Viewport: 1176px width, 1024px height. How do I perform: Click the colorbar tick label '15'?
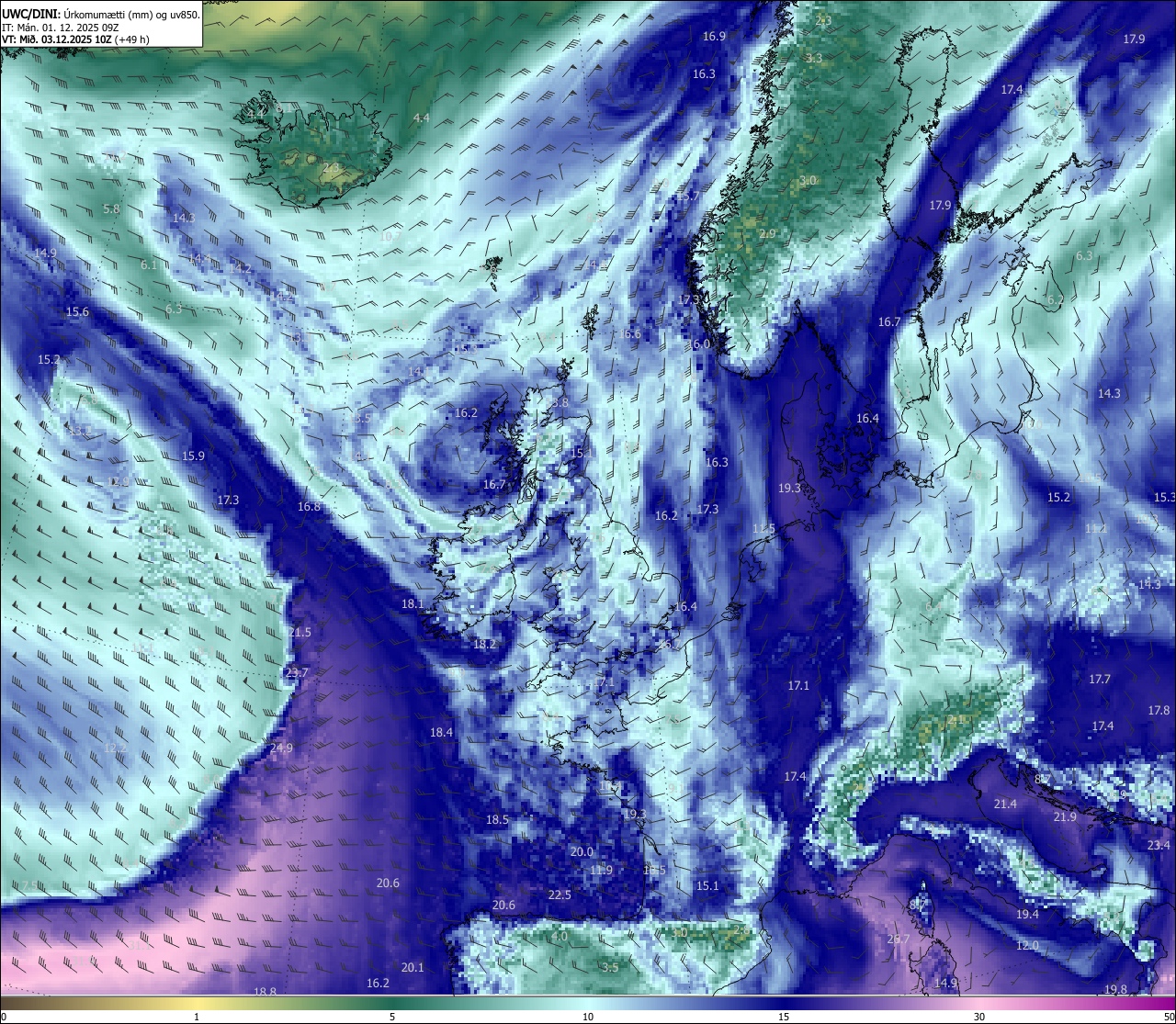[784, 1017]
